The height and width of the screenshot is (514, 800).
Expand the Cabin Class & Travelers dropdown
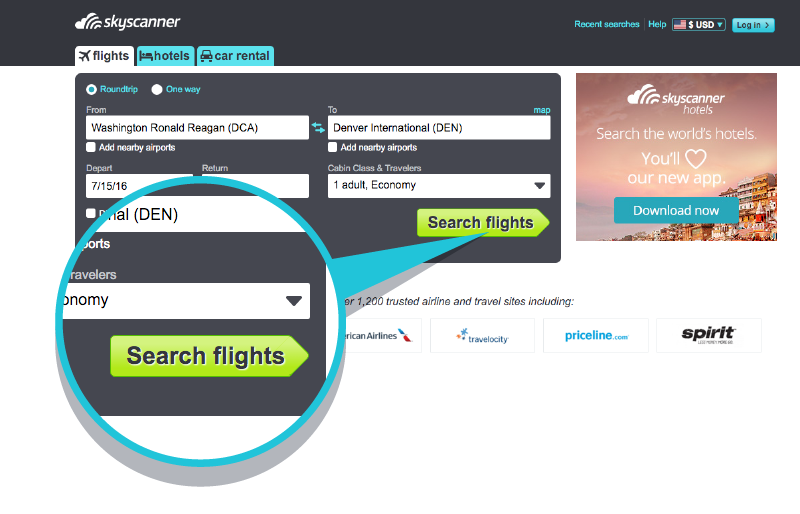(439, 186)
